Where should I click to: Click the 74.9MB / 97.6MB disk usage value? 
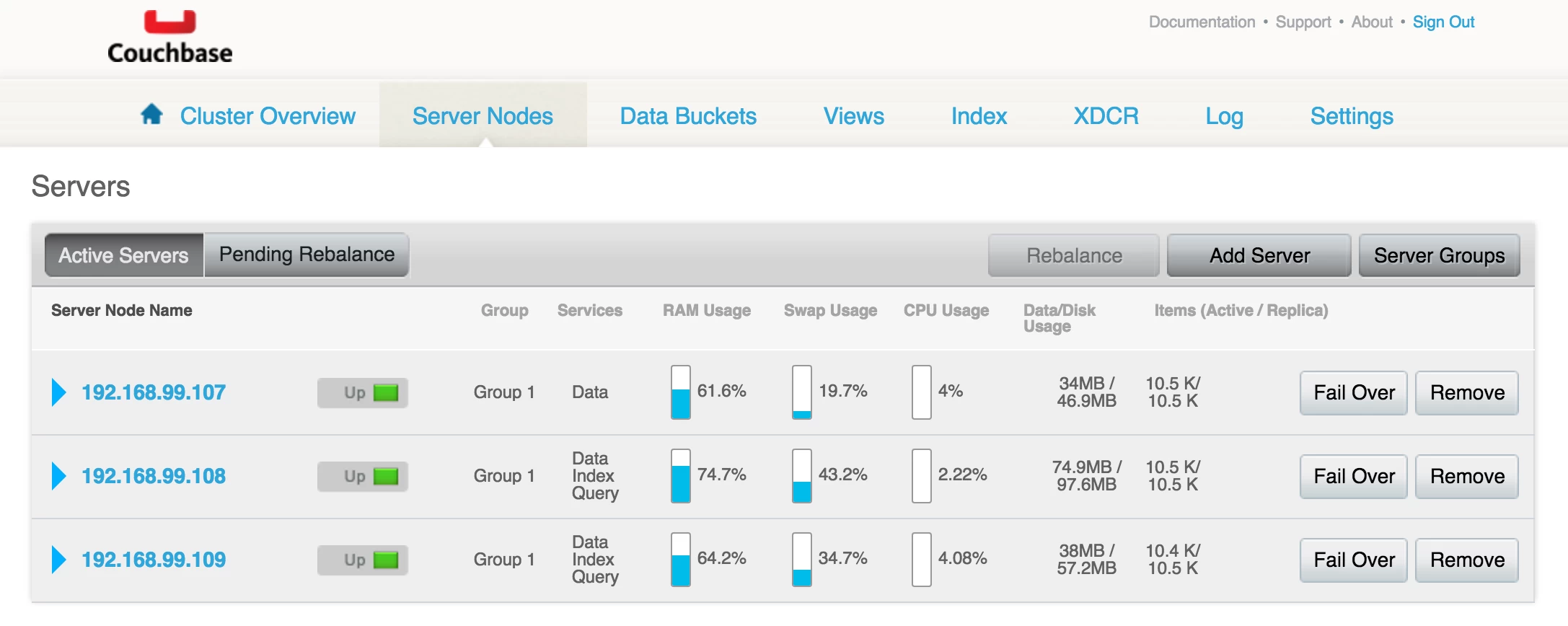coord(1086,476)
